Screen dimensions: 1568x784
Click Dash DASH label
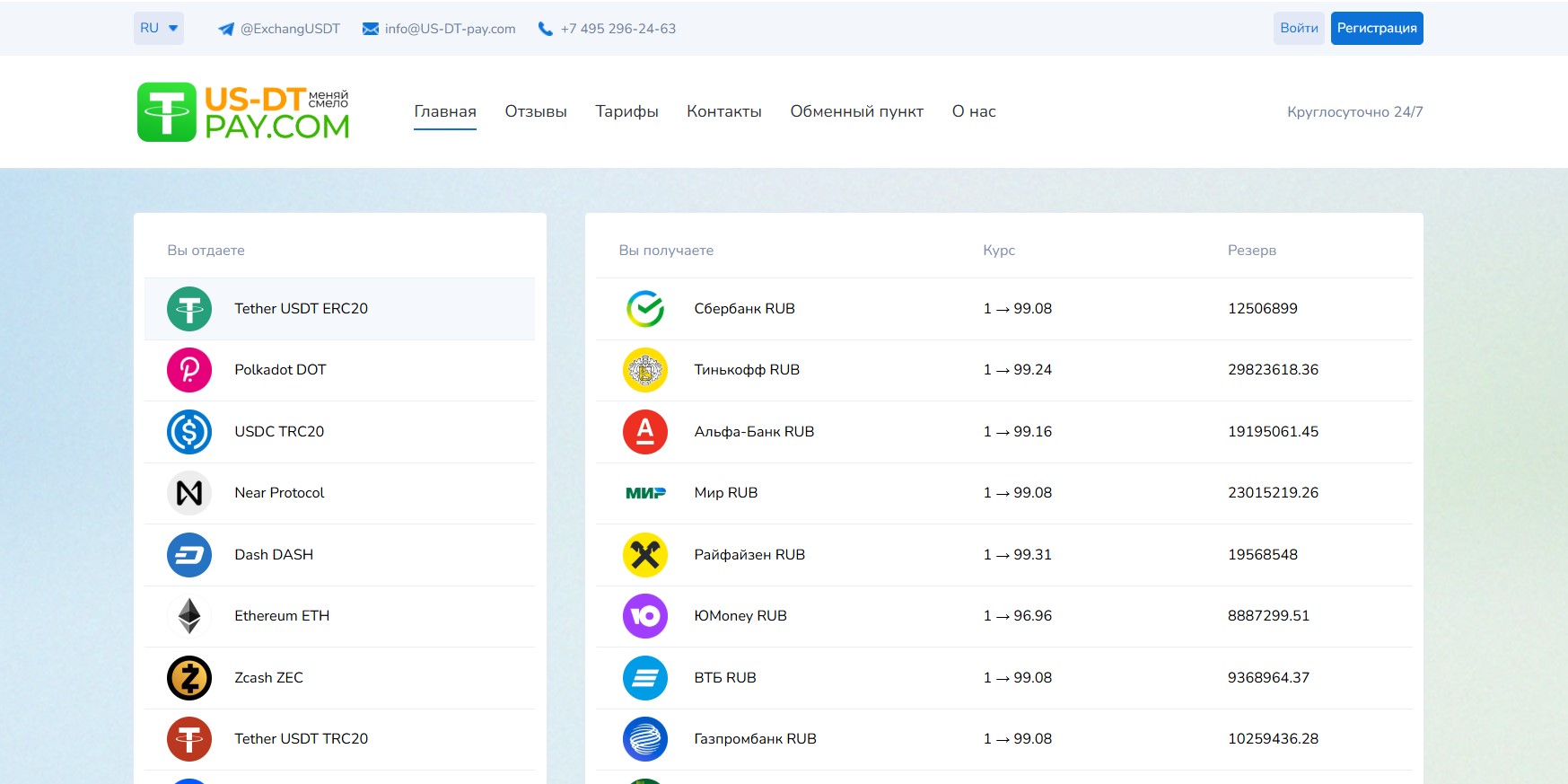pyautogui.click(x=274, y=555)
